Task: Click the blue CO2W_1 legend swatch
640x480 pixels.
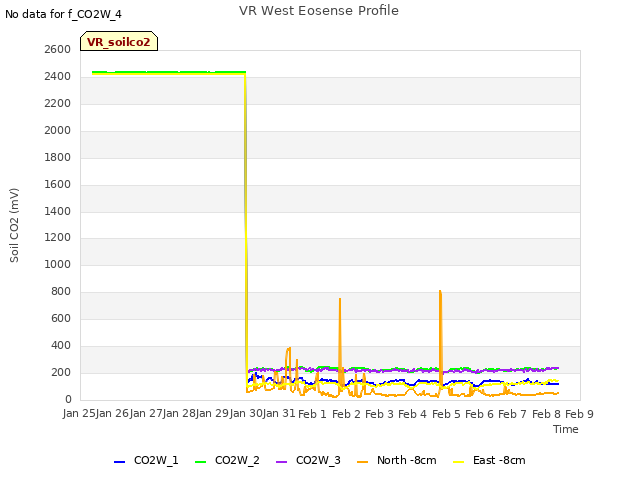Action: (119, 462)
